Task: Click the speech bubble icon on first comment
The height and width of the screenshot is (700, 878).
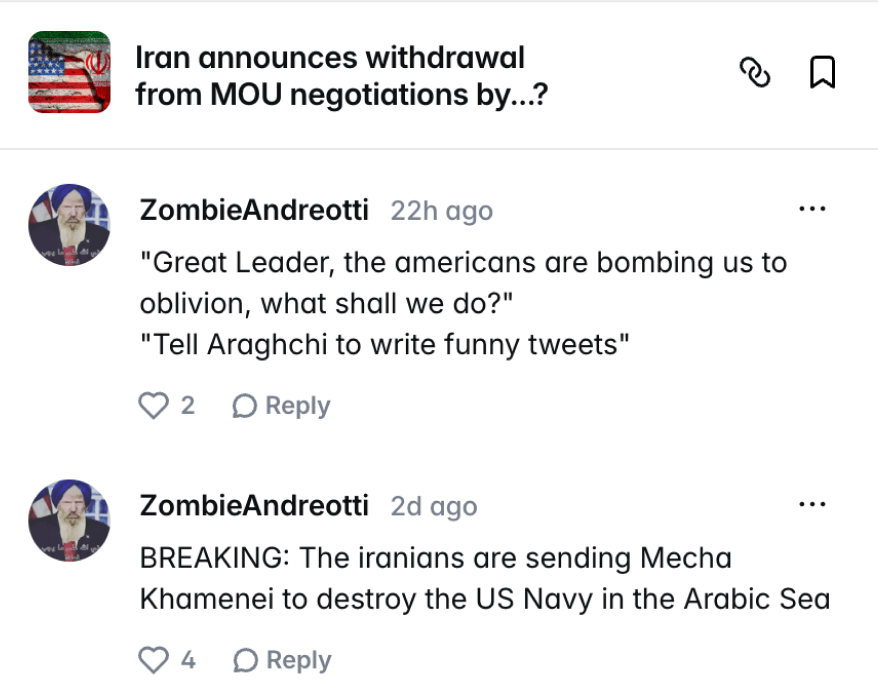Action: pos(245,406)
